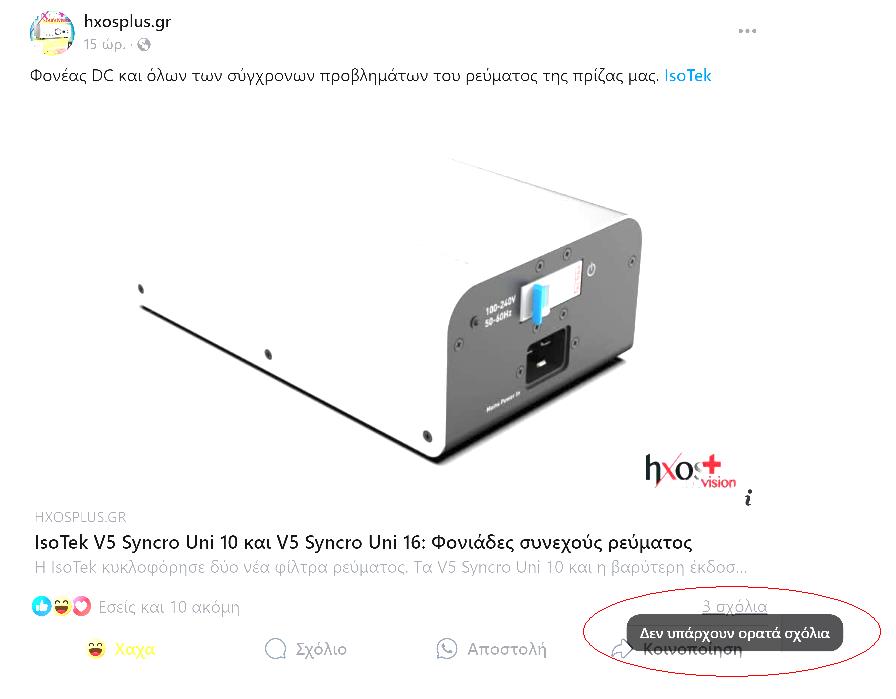Open the three-dot post options menu
Viewport: 896px width, 699px height.
tap(747, 31)
